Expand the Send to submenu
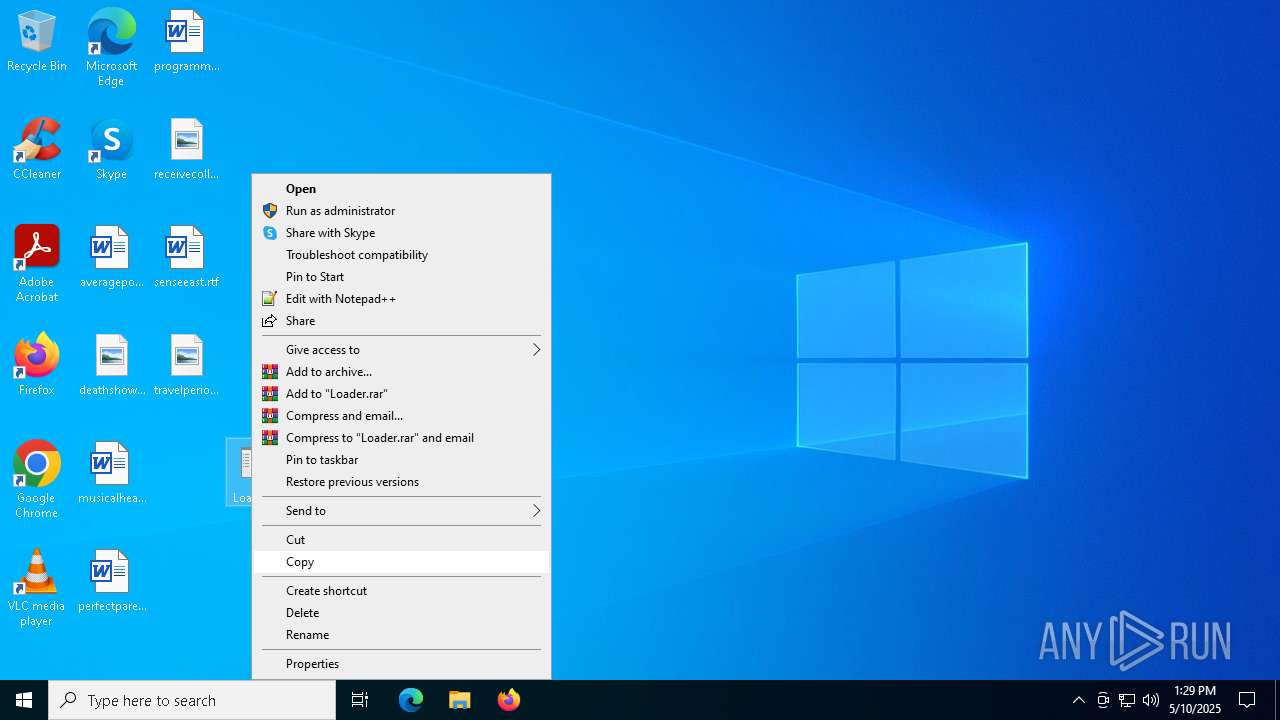 [401, 511]
